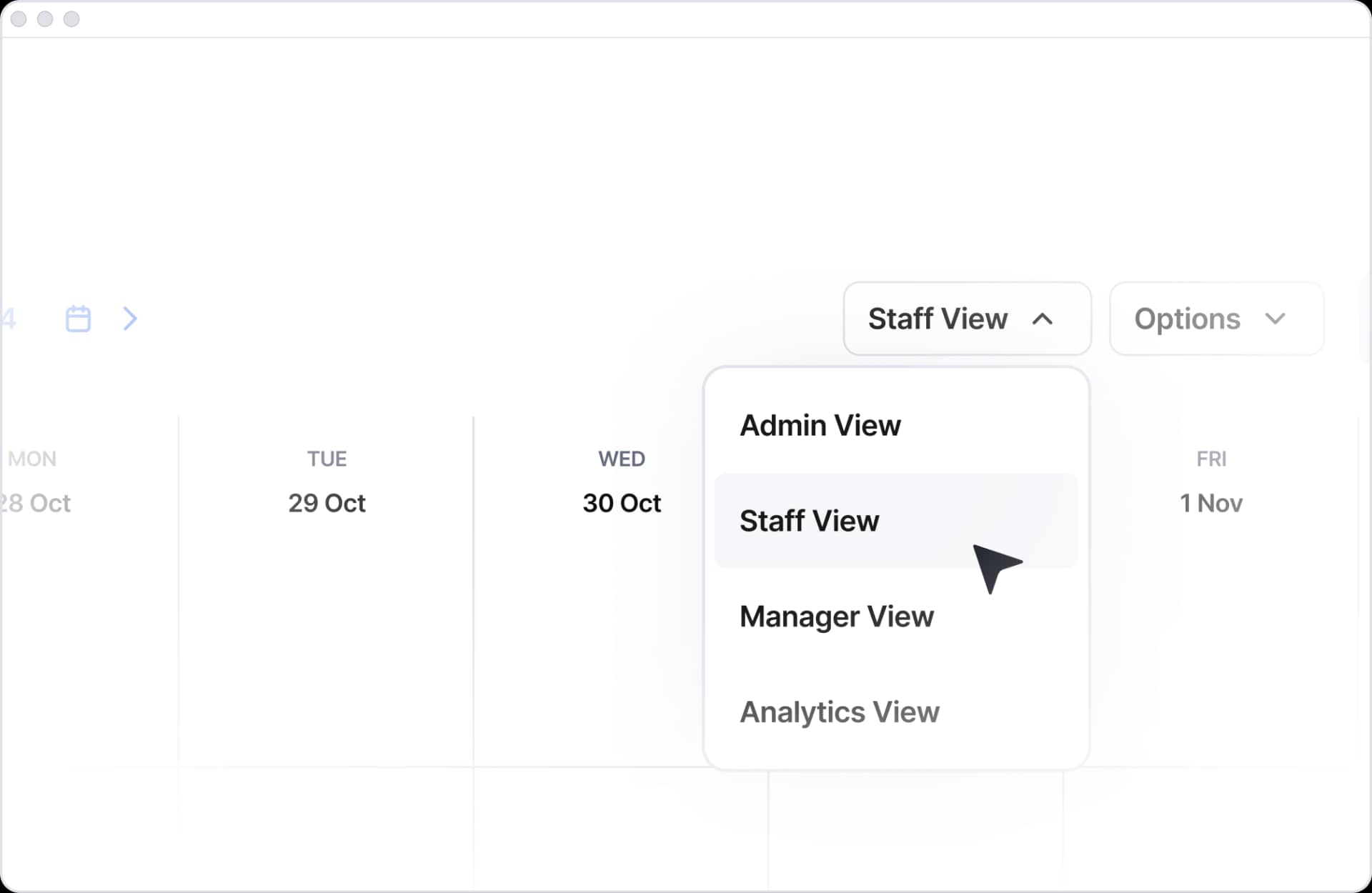Viewport: 1372px width, 893px height.
Task: Choose Staff View in the dropdown list
Action: point(810,521)
